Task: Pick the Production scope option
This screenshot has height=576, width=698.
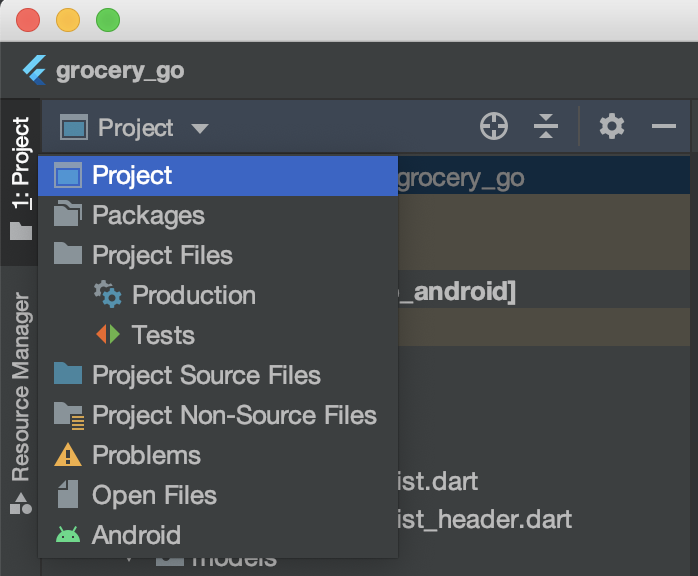Action: [x=193, y=295]
